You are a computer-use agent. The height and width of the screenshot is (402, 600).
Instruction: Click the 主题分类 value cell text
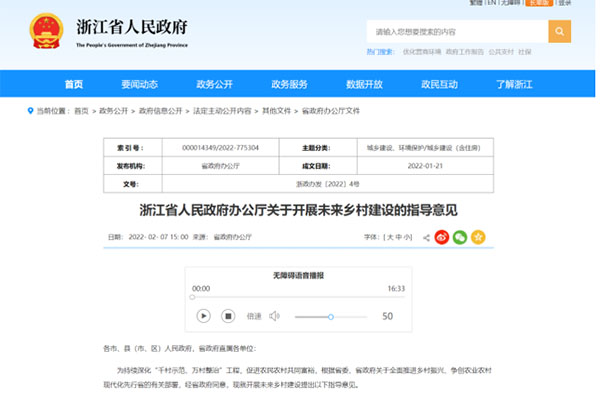tap(424, 148)
